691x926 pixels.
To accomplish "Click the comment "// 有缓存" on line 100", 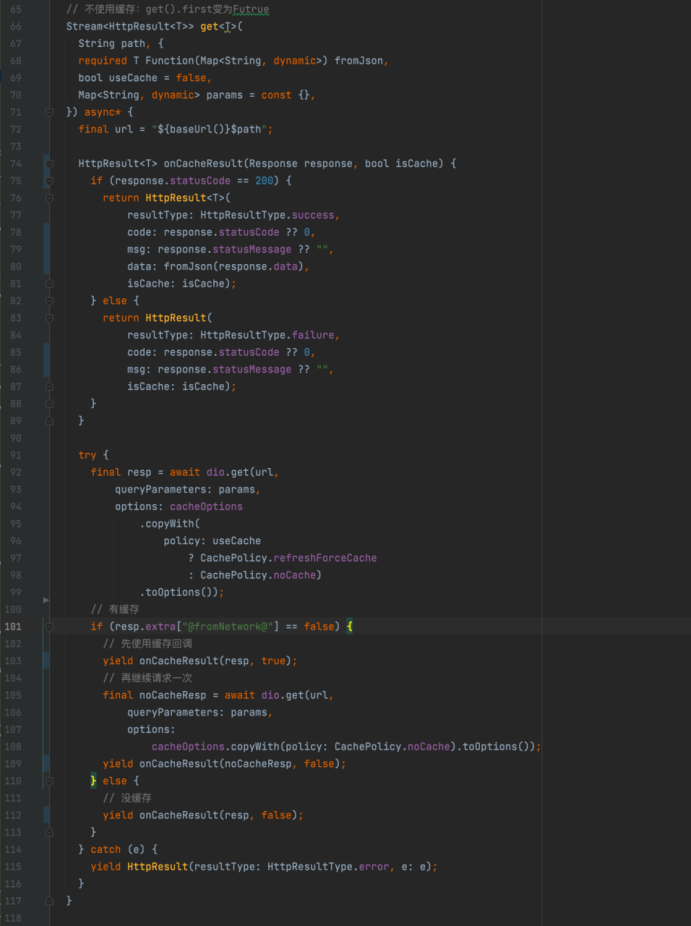I will click(x=115, y=609).
